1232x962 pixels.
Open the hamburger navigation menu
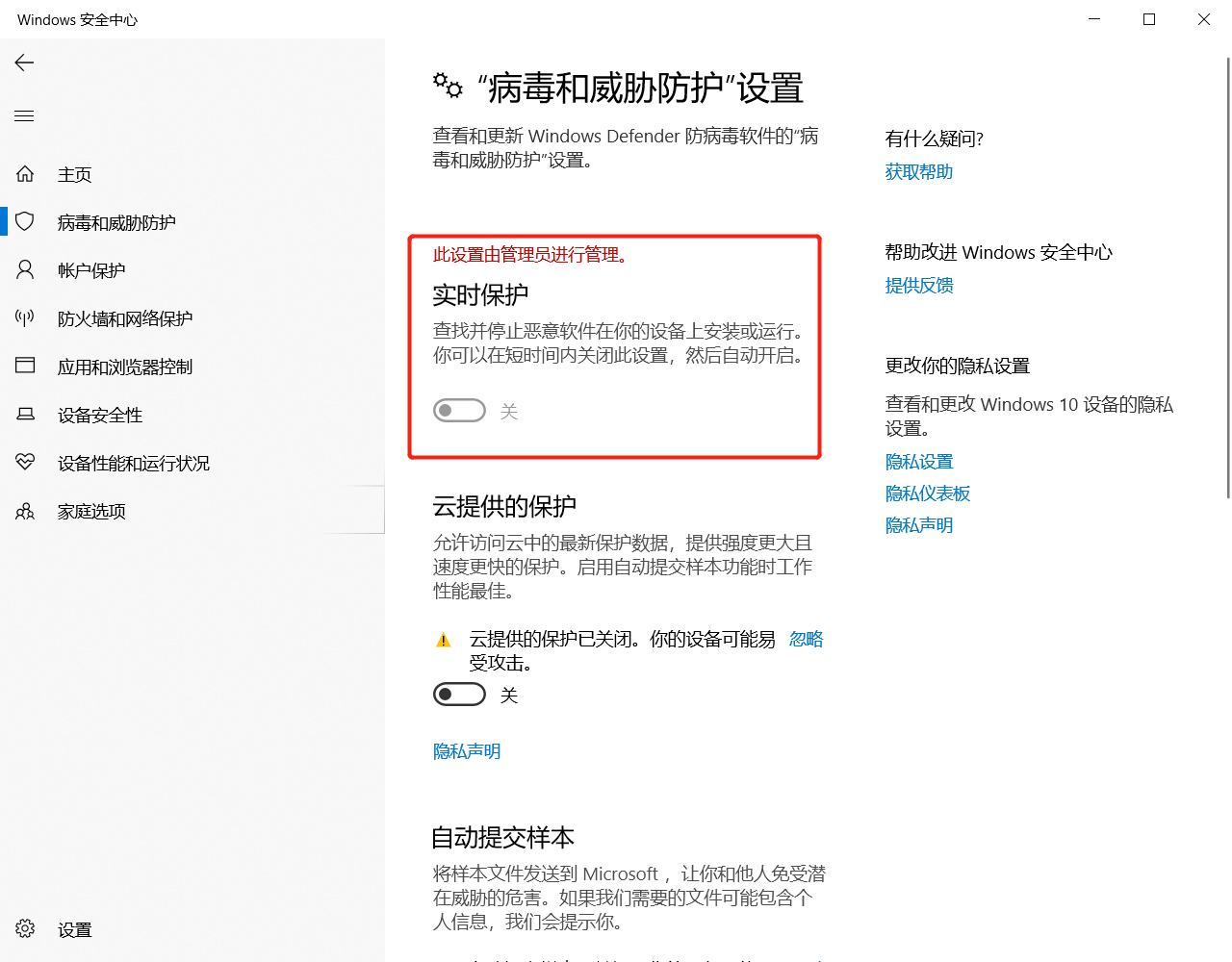tap(24, 115)
